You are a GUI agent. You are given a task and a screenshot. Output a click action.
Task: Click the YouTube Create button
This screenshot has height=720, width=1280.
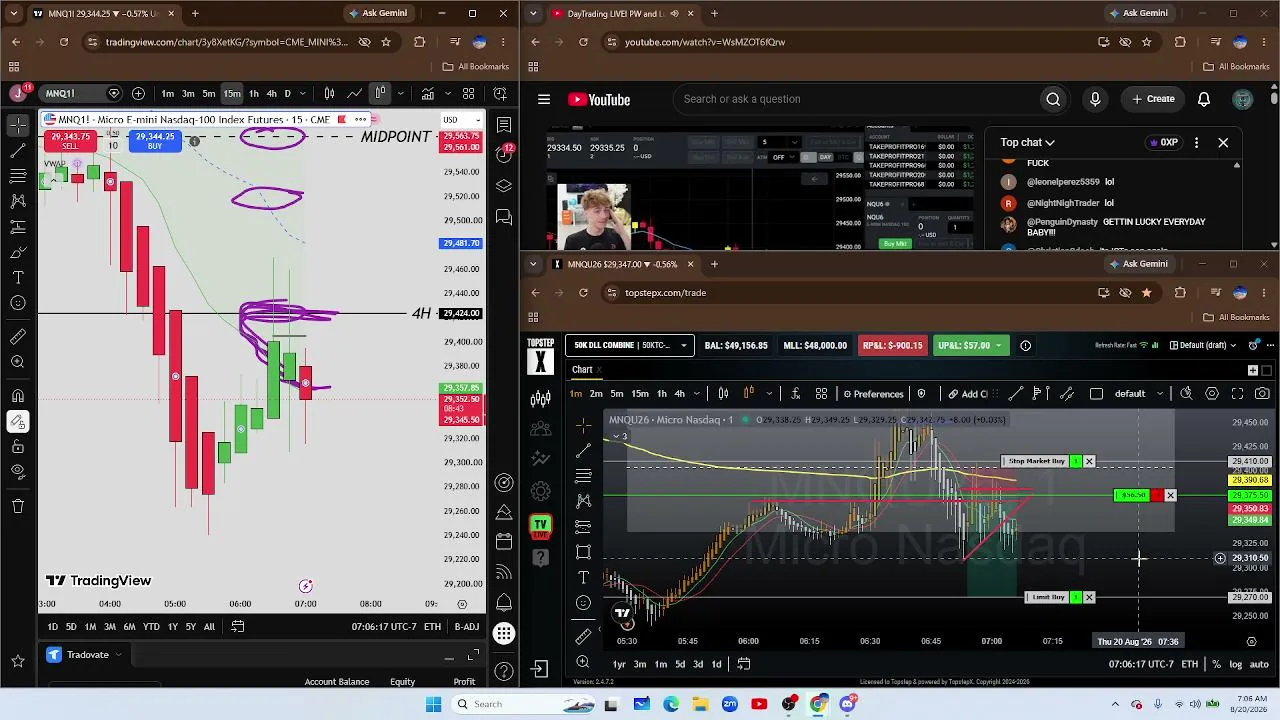pos(1153,99)
